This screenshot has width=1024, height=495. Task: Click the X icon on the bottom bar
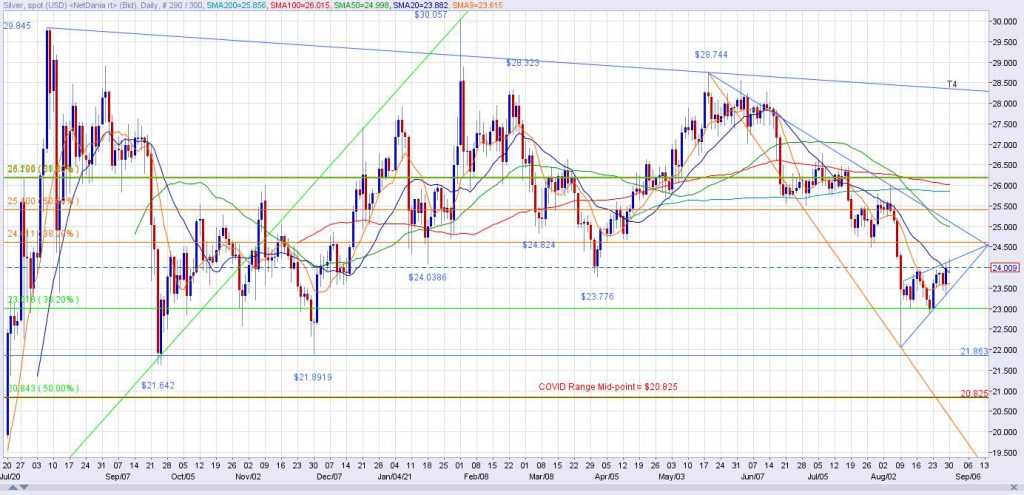pos(1014,487)
